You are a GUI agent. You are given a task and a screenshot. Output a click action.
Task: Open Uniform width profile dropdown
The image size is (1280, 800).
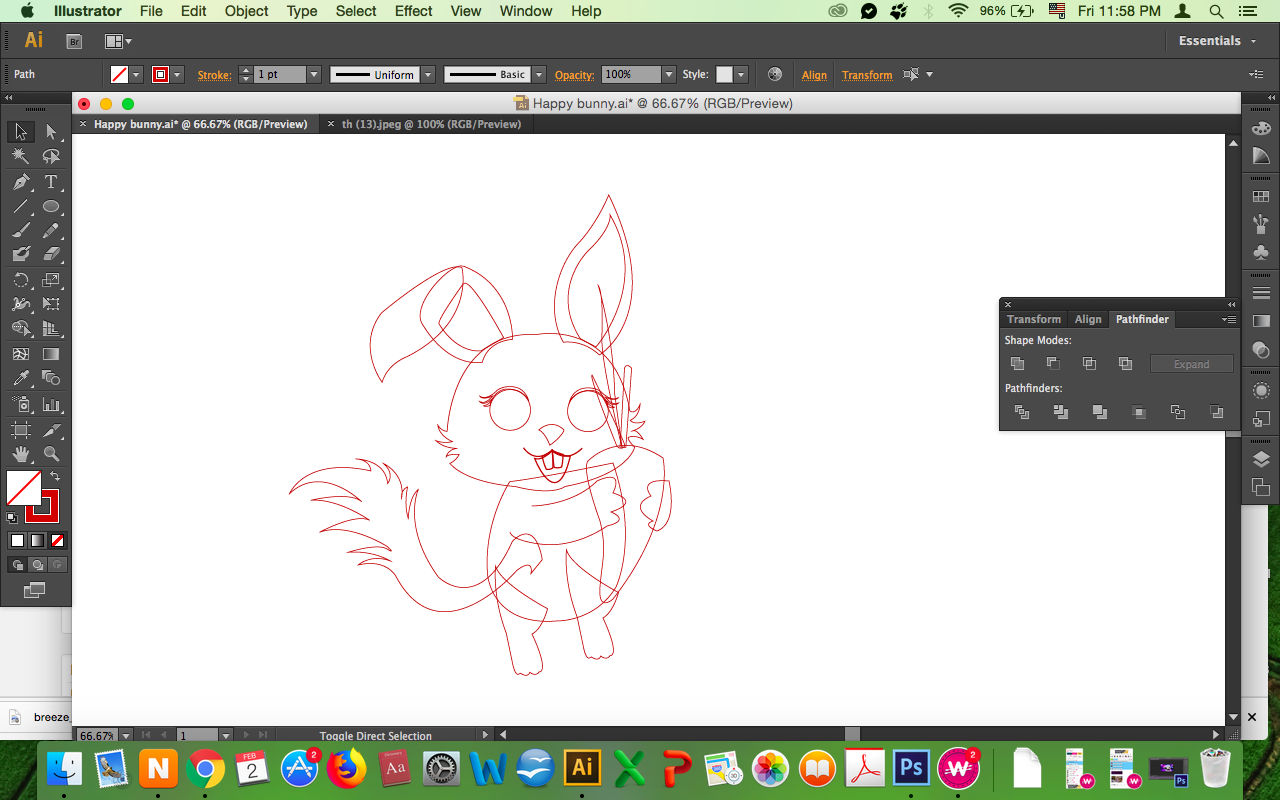pos(428,75)
